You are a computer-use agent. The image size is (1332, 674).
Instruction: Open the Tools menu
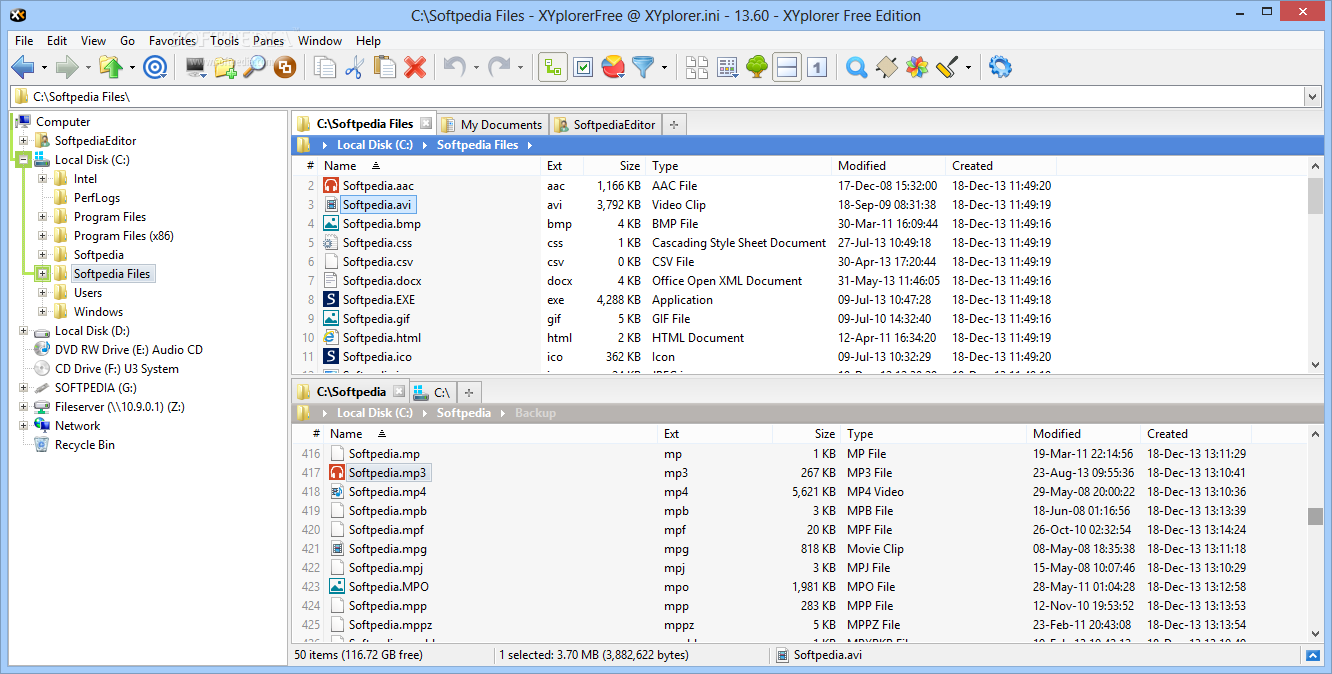(224, 41)
